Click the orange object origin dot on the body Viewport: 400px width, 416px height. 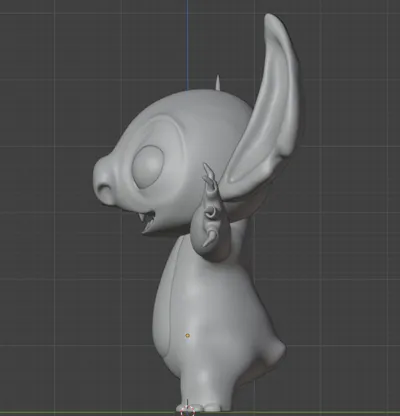[187, 335]
